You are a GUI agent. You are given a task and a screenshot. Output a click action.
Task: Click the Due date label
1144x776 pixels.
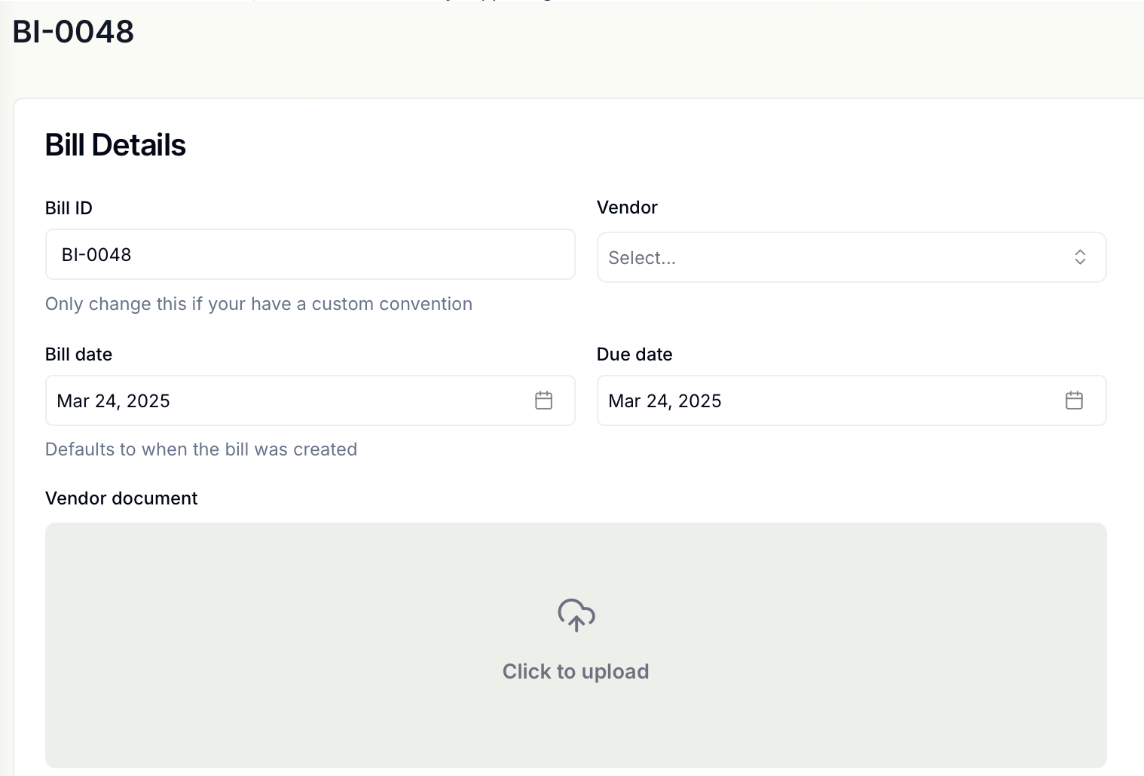tap(634, 354)
